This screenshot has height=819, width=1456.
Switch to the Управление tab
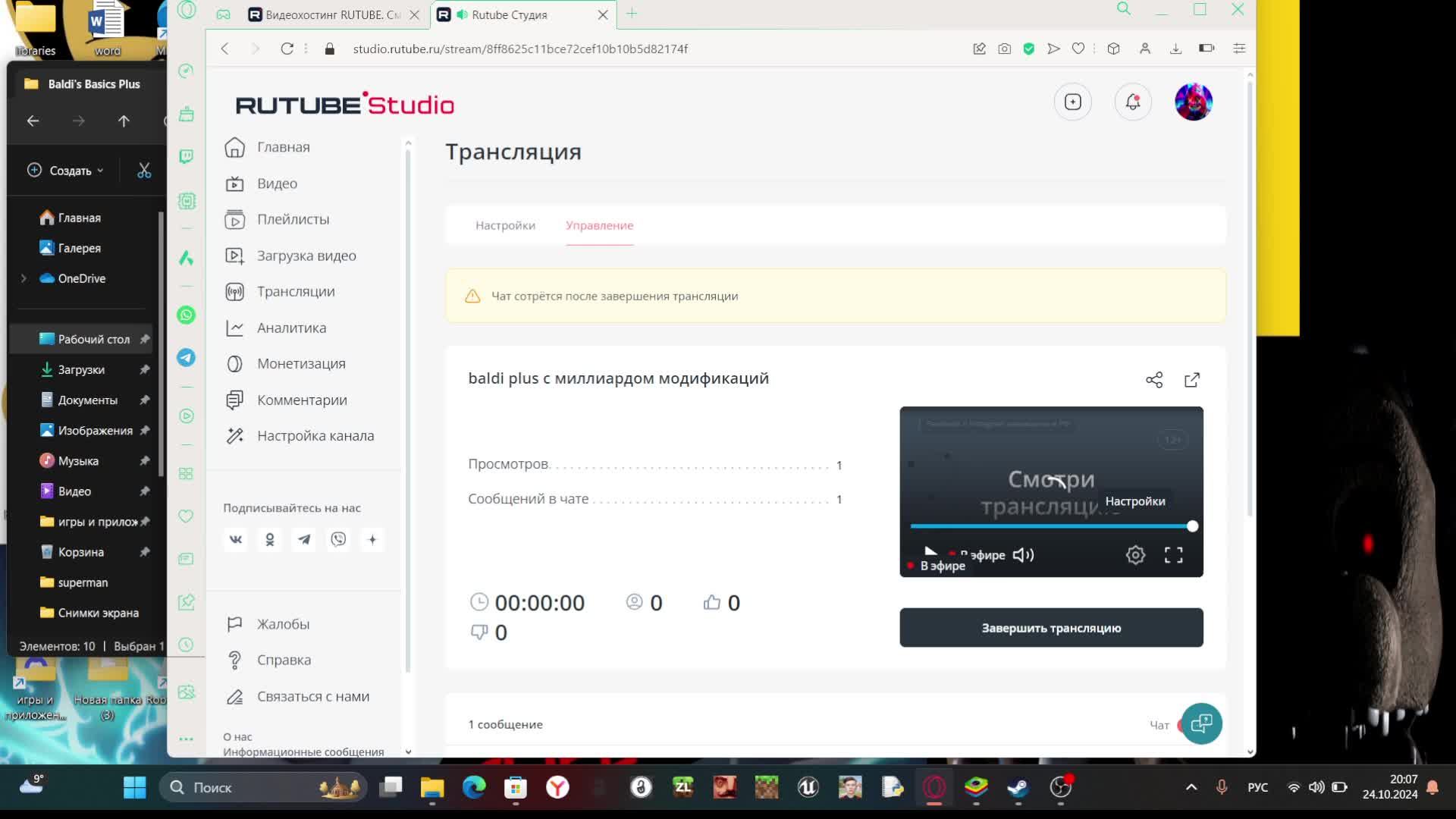click(x=599, y=225)
